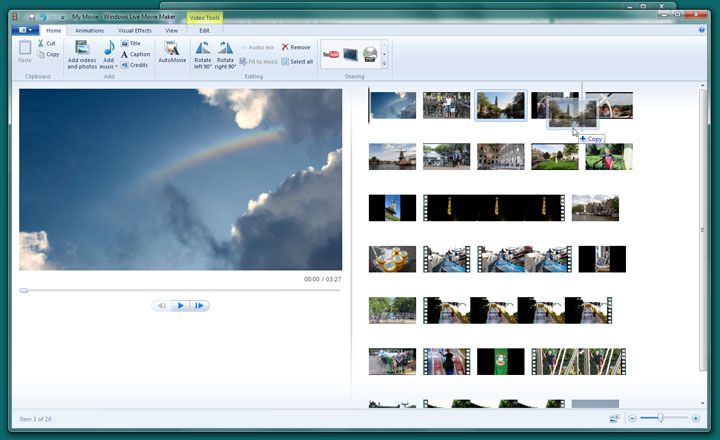Publish the movie to YouTube
Viewport: 720px width, 440px height.
pyautogui.click(x=330, y=53)
